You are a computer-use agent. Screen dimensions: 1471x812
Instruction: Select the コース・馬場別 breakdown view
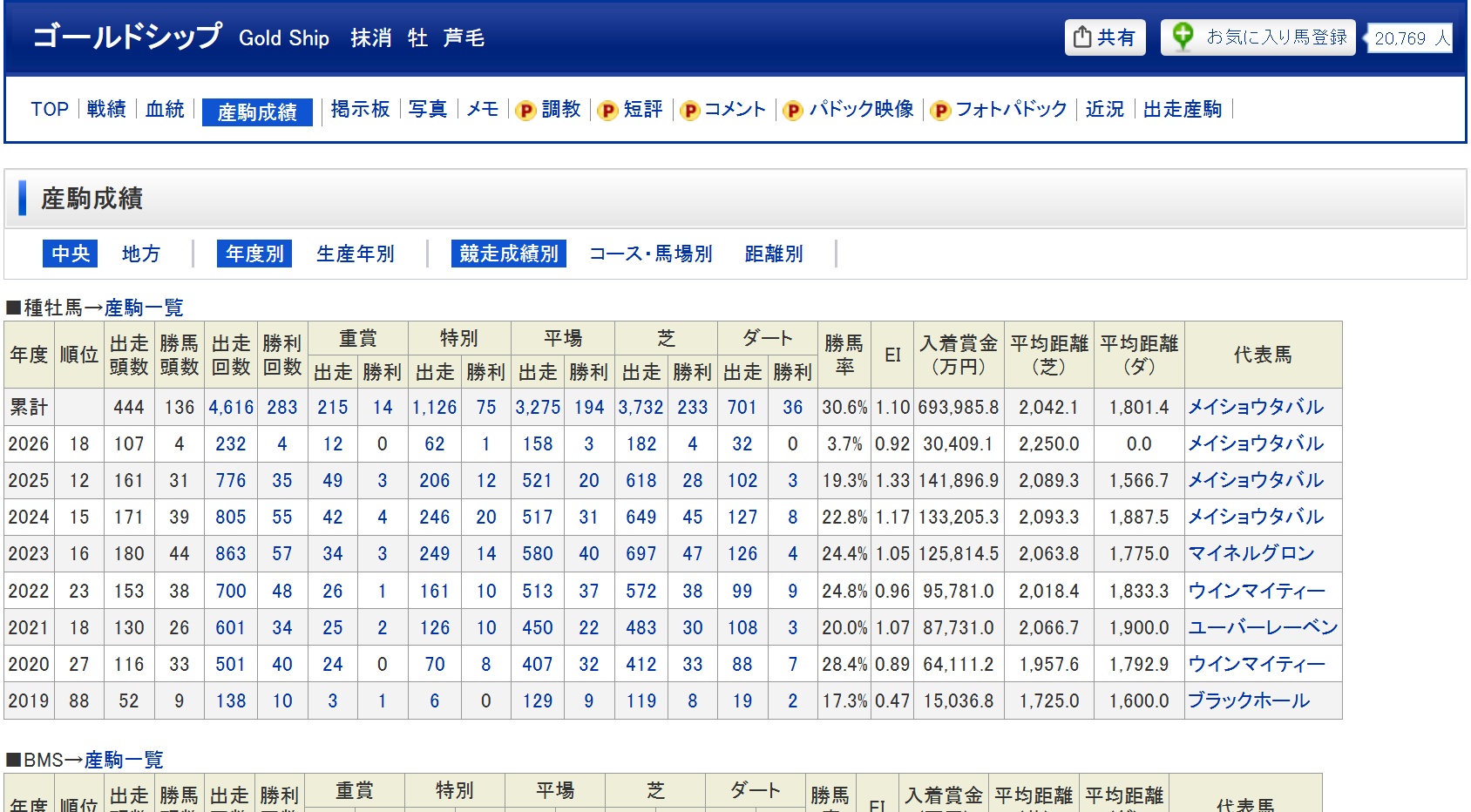click(x=650, y=254)
